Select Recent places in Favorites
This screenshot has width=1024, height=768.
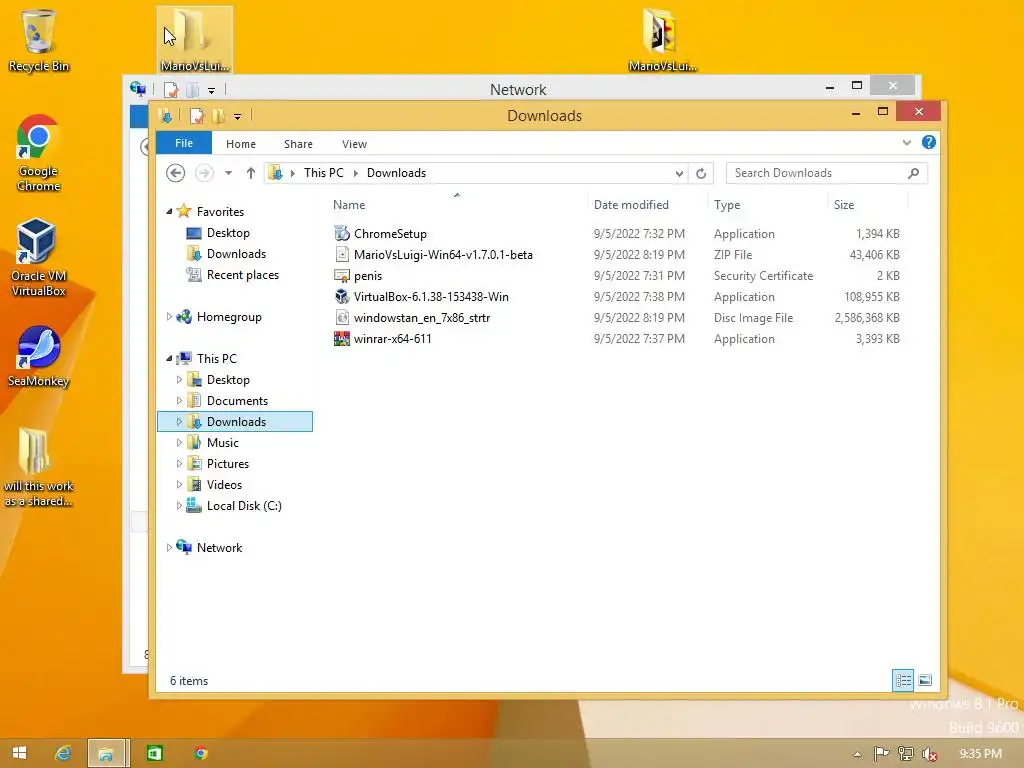pyautogui.click(x=242, y=274)
